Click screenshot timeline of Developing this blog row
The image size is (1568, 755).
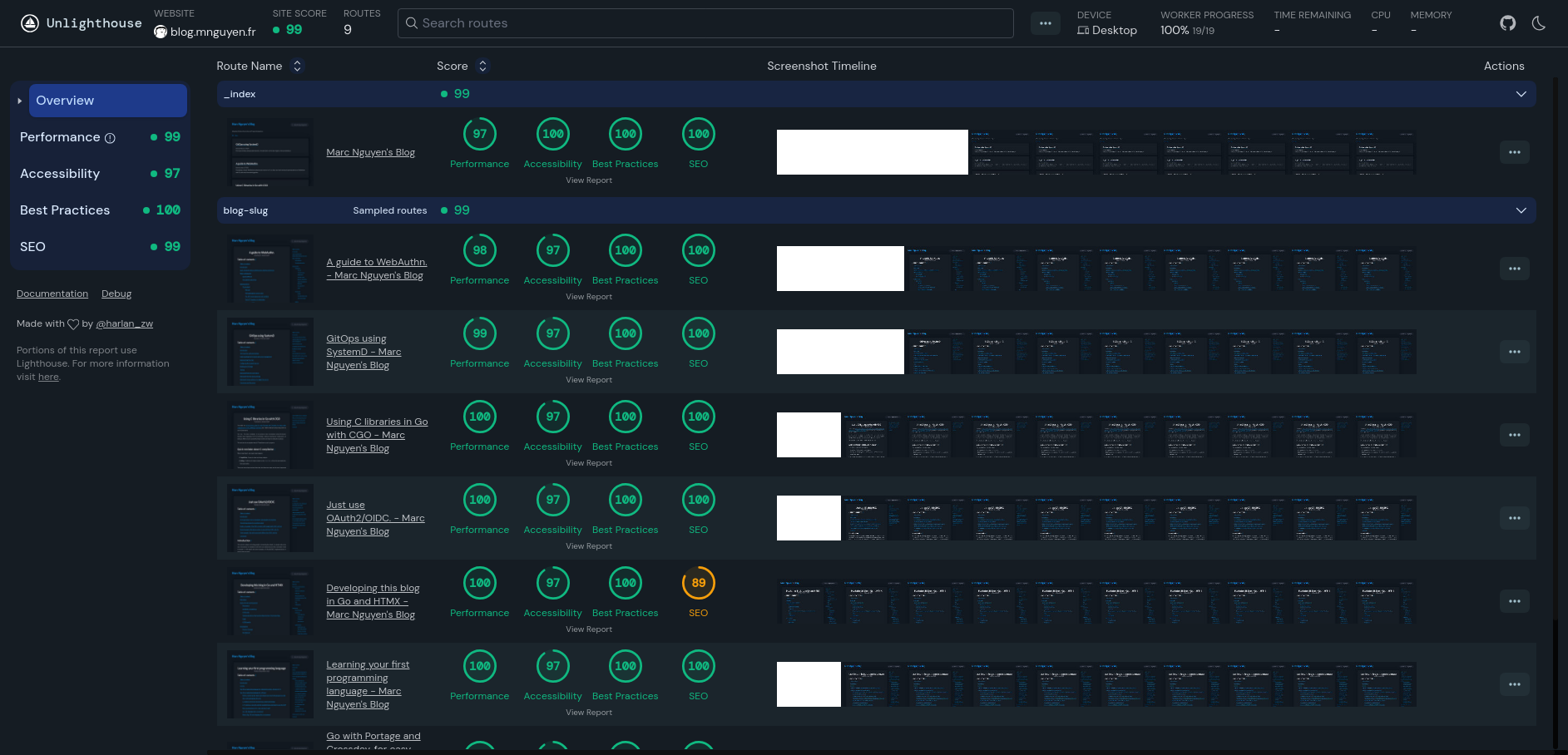(1096, 601)
